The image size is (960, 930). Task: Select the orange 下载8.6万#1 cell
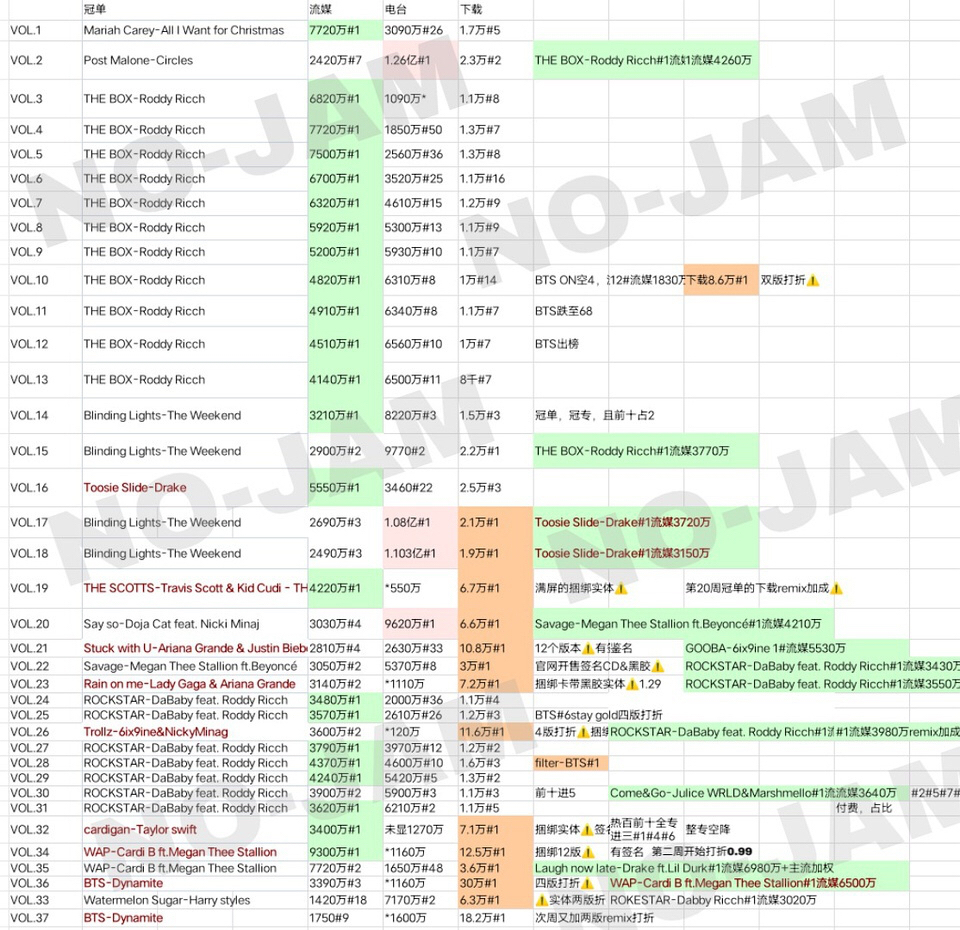click(721, 280)
